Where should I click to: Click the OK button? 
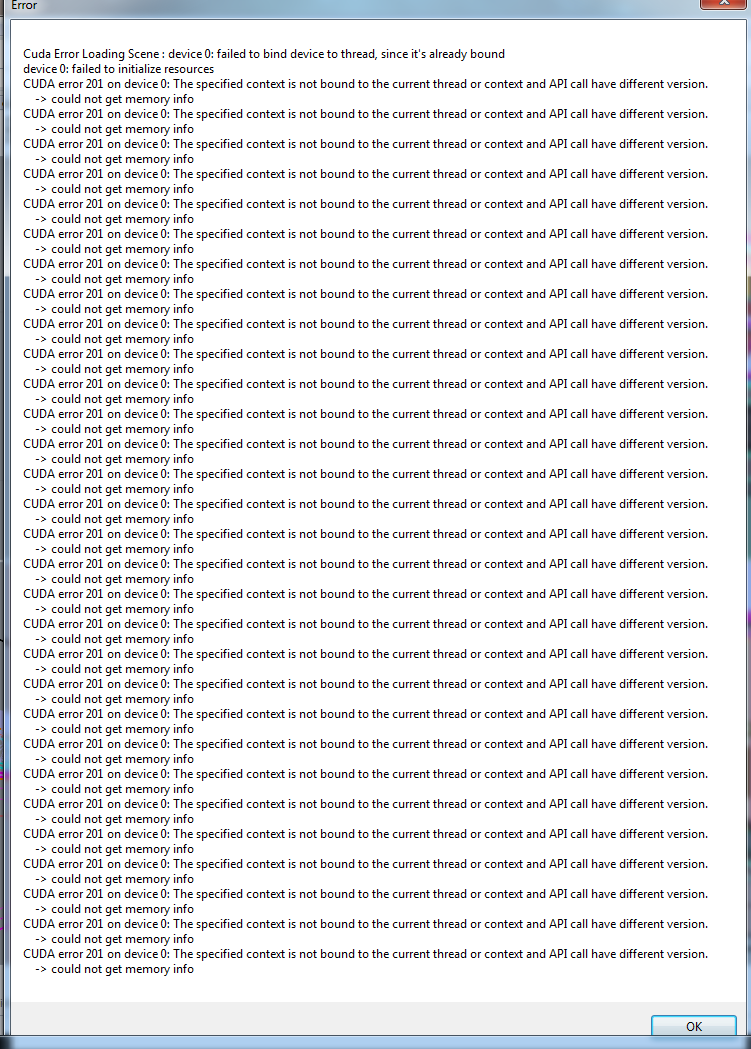pyautogui.click(x=693, y=1026)
